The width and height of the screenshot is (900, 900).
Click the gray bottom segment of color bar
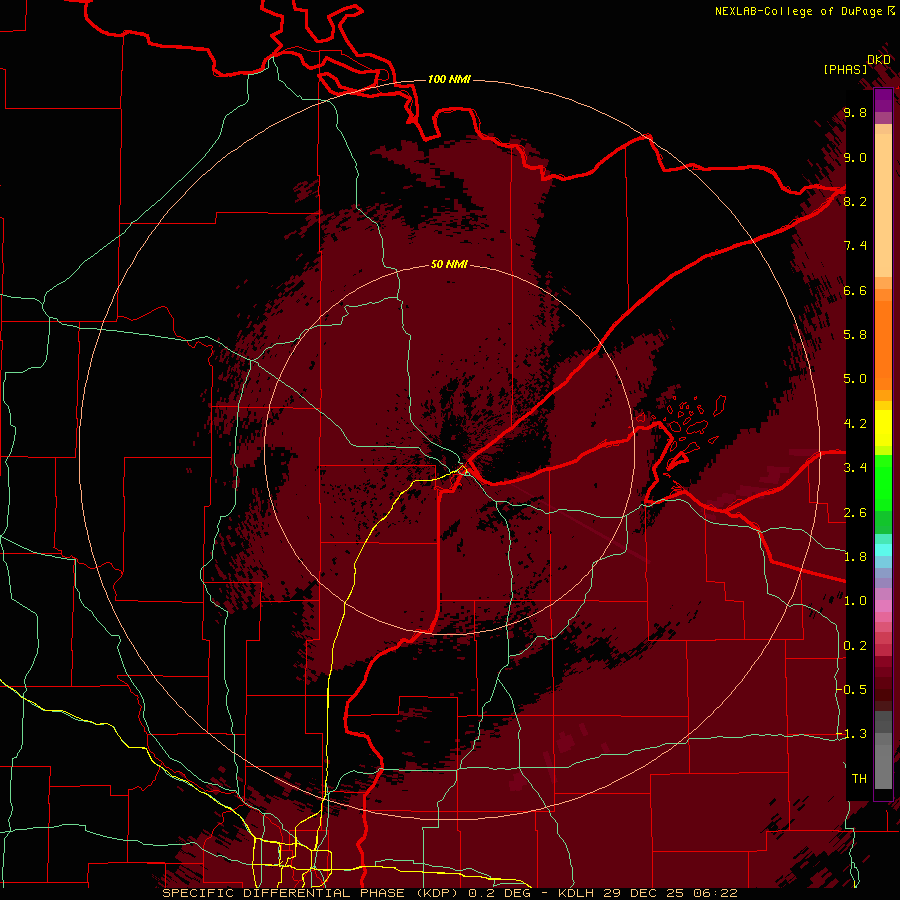[x=883, y=763]
